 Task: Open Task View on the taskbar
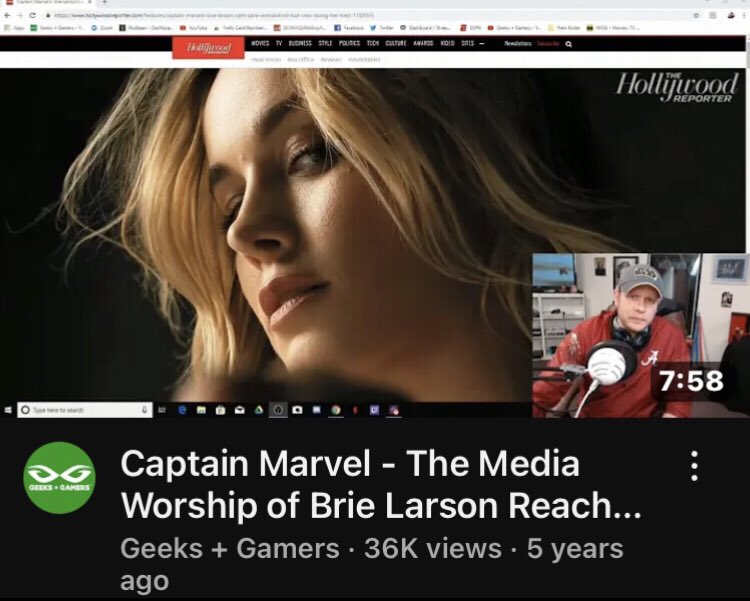tap(162, 410)
